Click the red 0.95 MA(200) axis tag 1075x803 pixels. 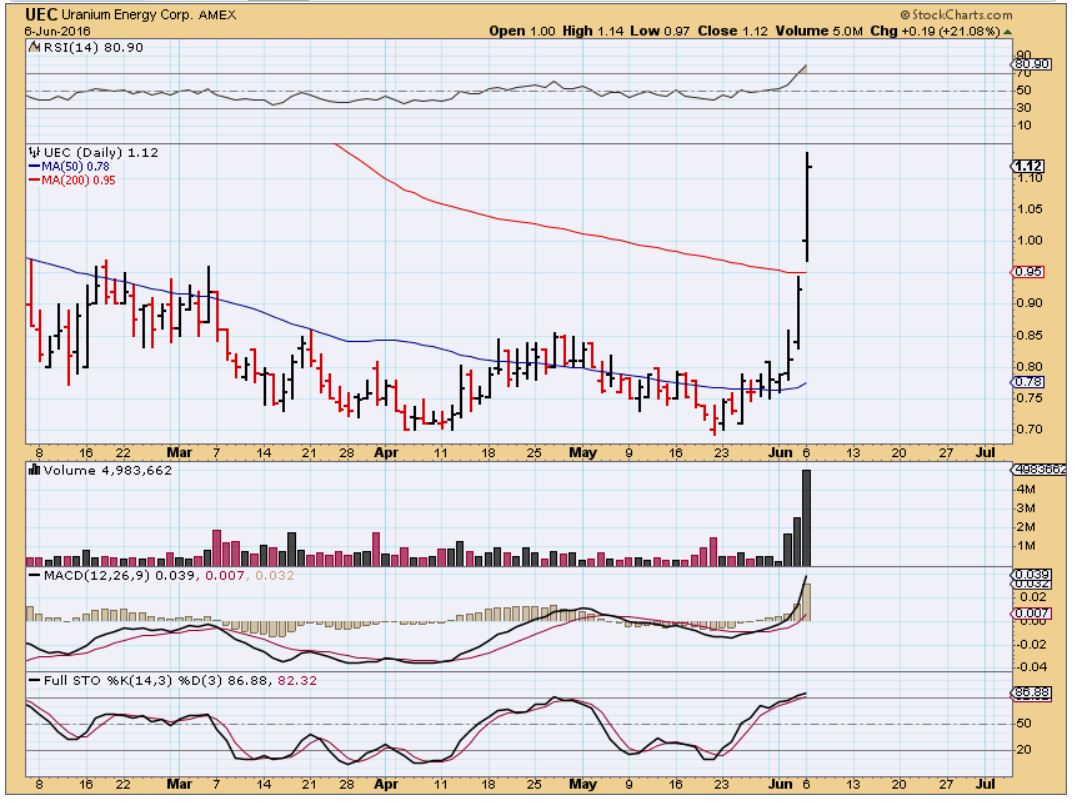click(x=1028, y=271)
